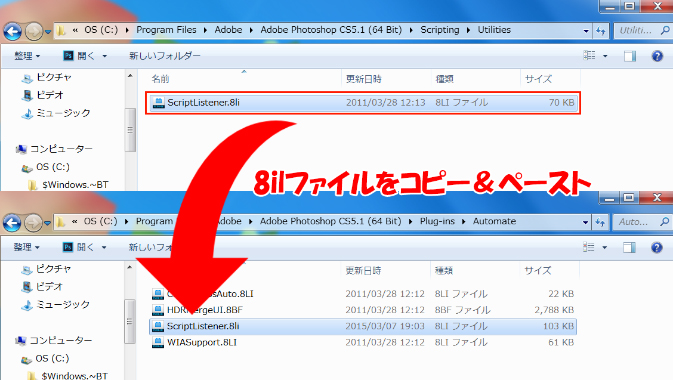This screenshot has height=380, width=673.
Task: Open recent pages dropdown in Utilities window
Action: (48, 32)
